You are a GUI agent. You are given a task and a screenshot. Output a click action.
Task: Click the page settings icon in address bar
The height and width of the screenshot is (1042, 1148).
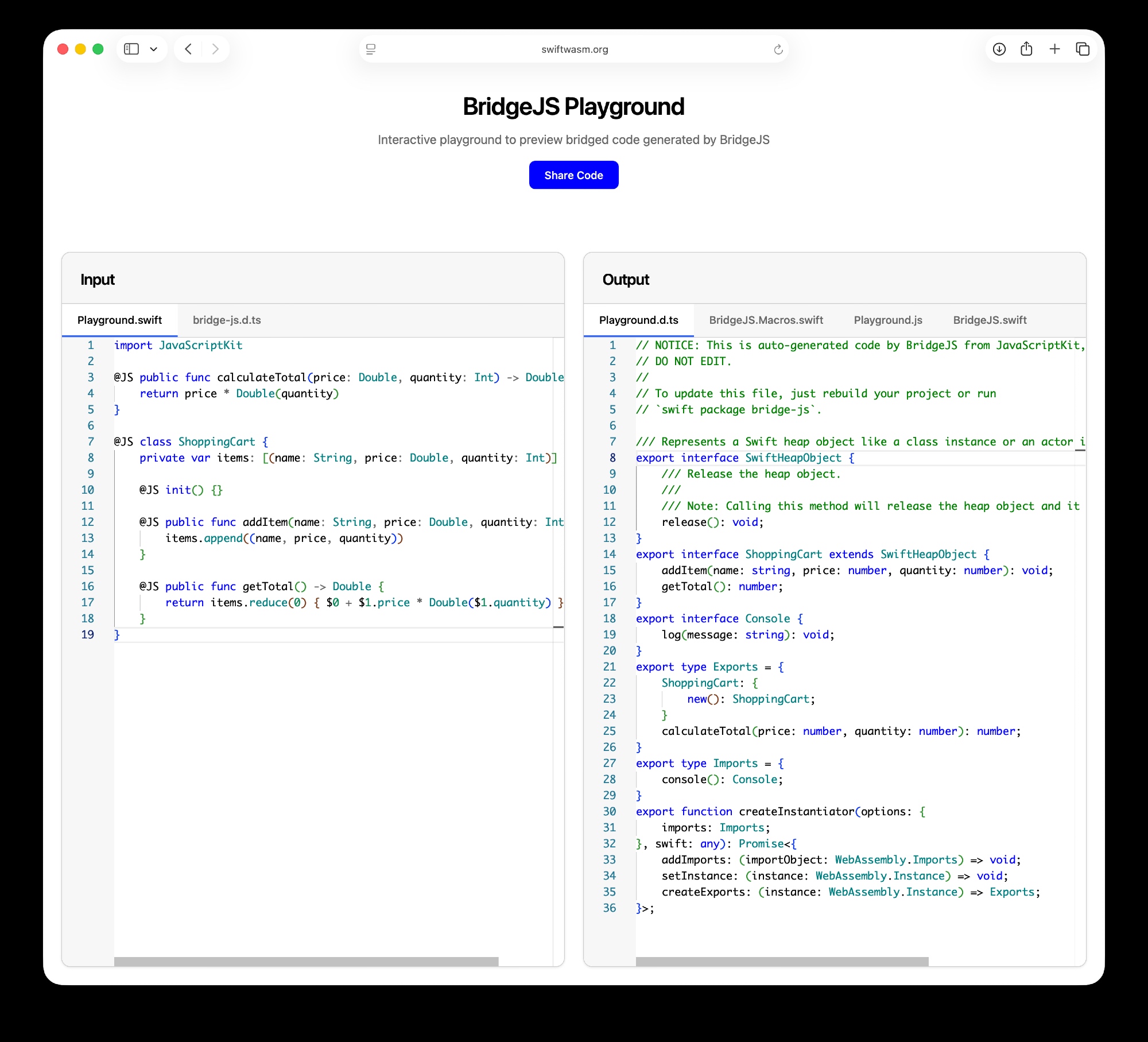coord(371,49)
